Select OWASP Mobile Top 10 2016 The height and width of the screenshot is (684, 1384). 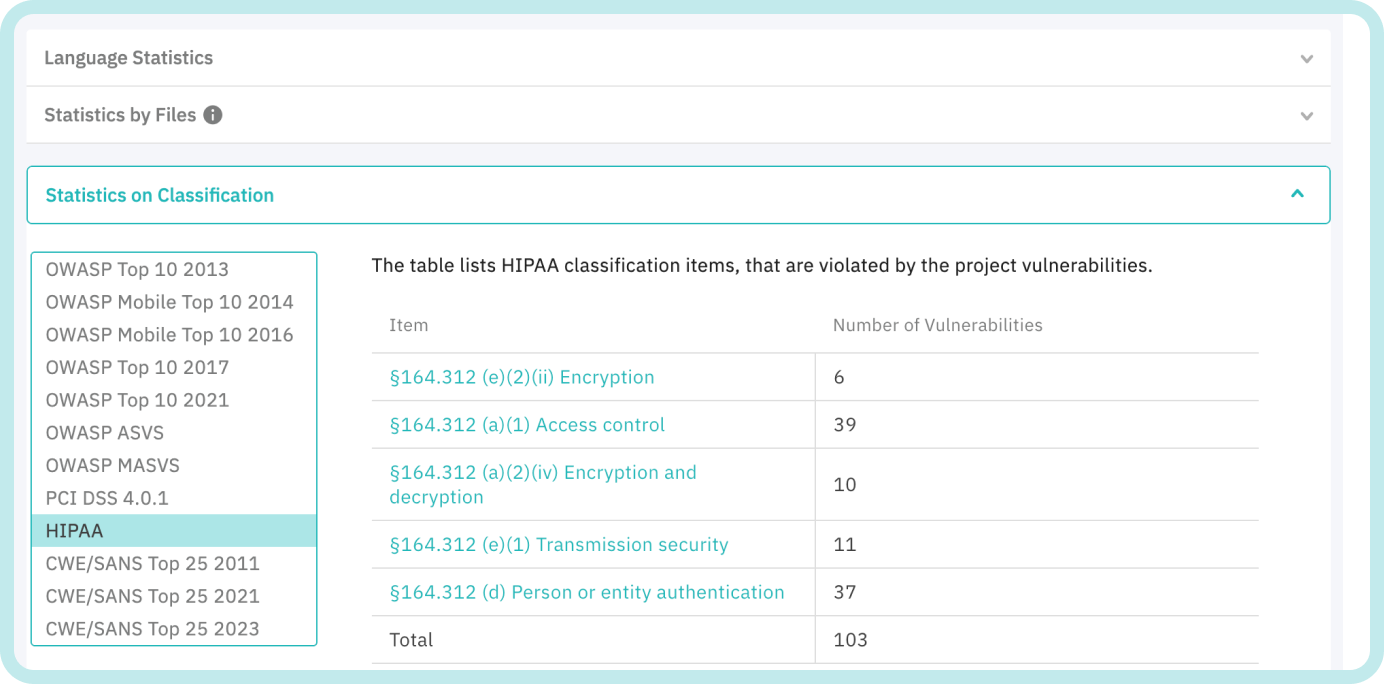coord(174,335)
